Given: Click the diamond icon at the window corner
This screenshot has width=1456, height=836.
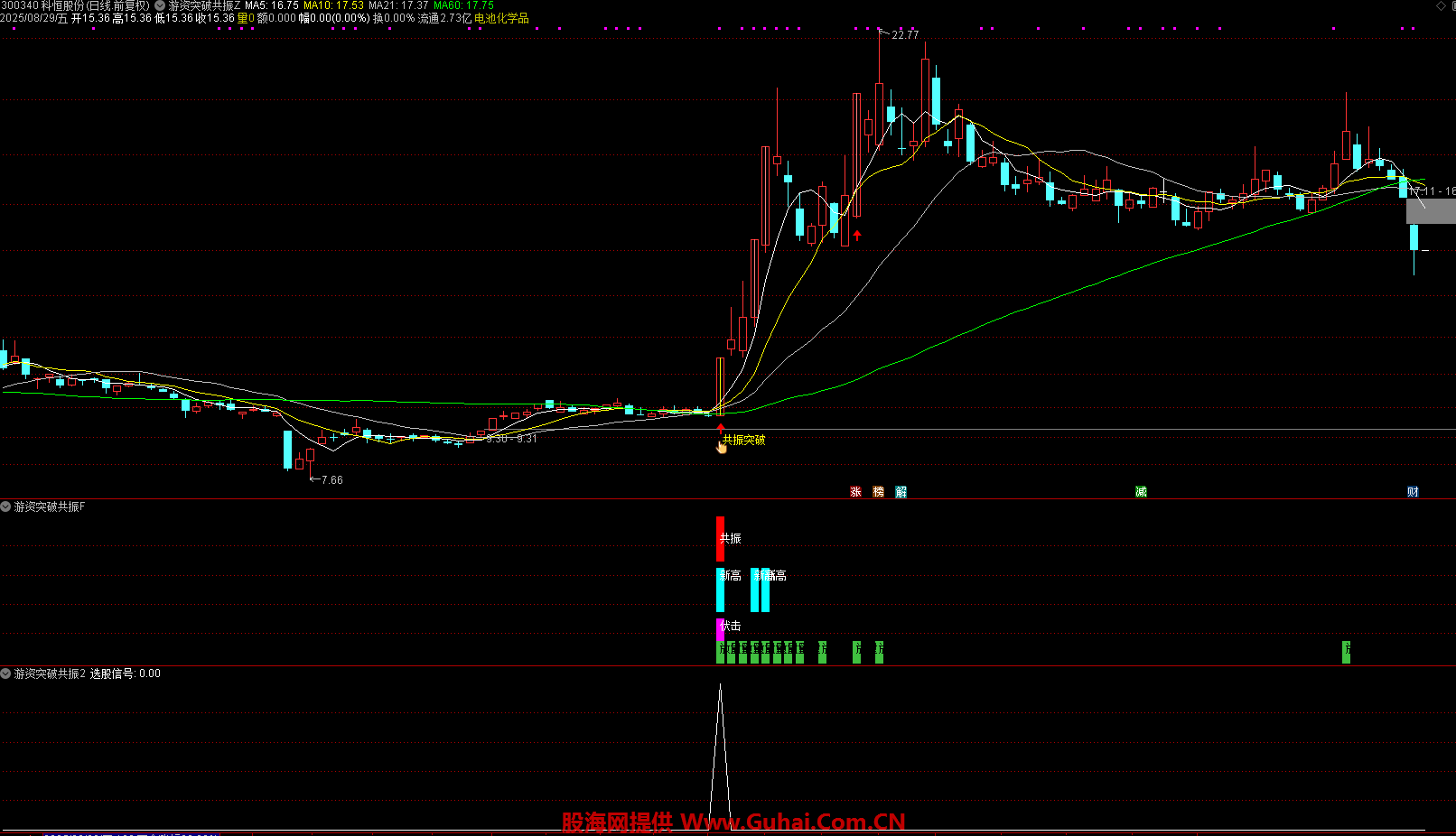Looking at the screenshot, I should pyautogui.click(x=1441, y=5).
